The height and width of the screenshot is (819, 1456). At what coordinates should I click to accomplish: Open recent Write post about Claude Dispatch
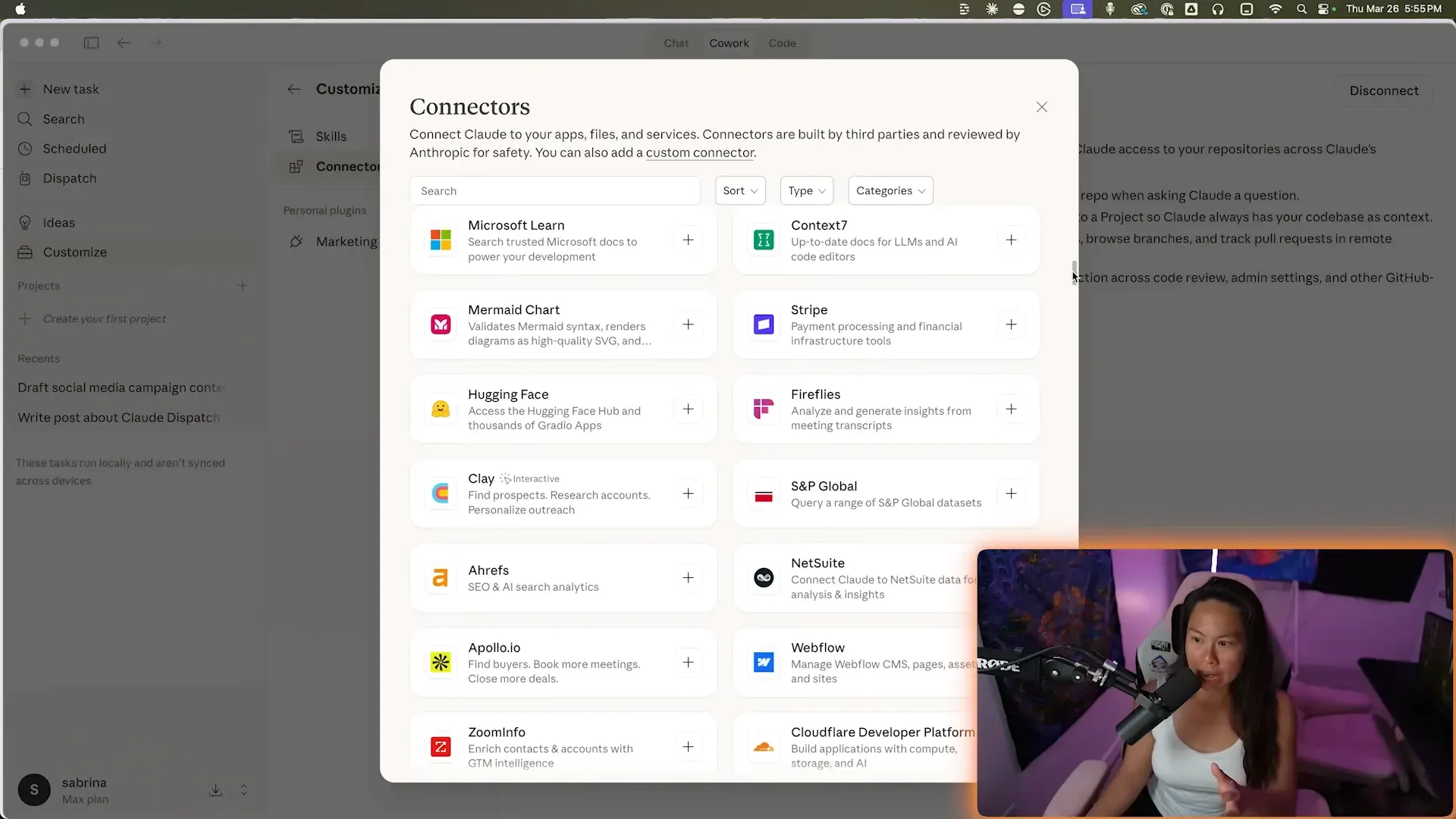119,417
